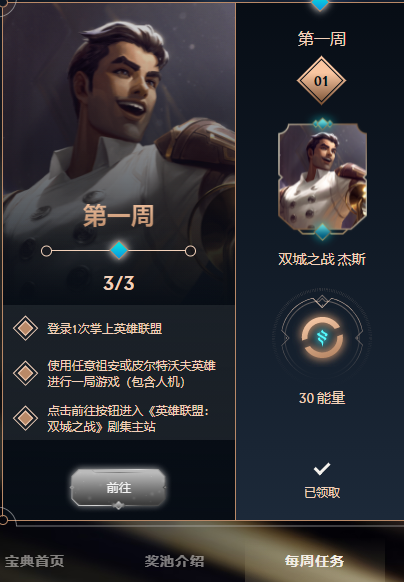This screenshot has width=404, height=582.
Task: Click the 已领取 claimed label
Action: (322, 493)
